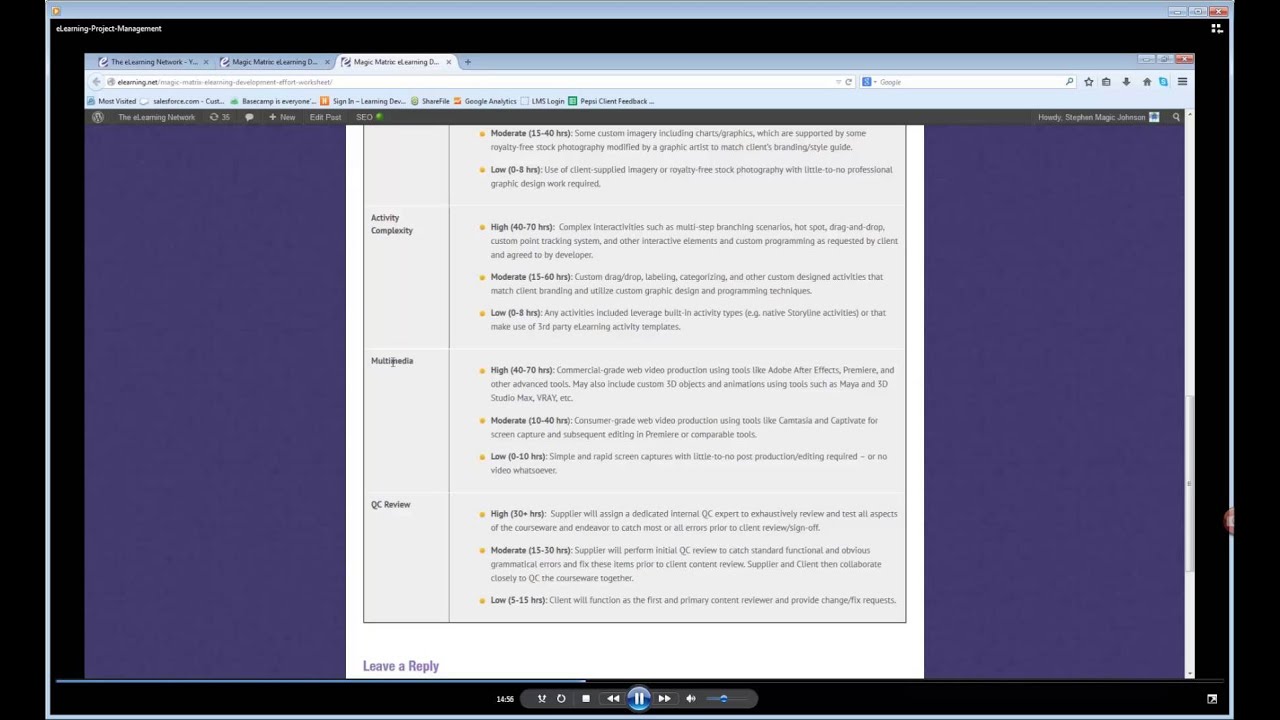Click the address bar URL field
This screenshot has width=1280, height=720.
(x=470, y=82)
